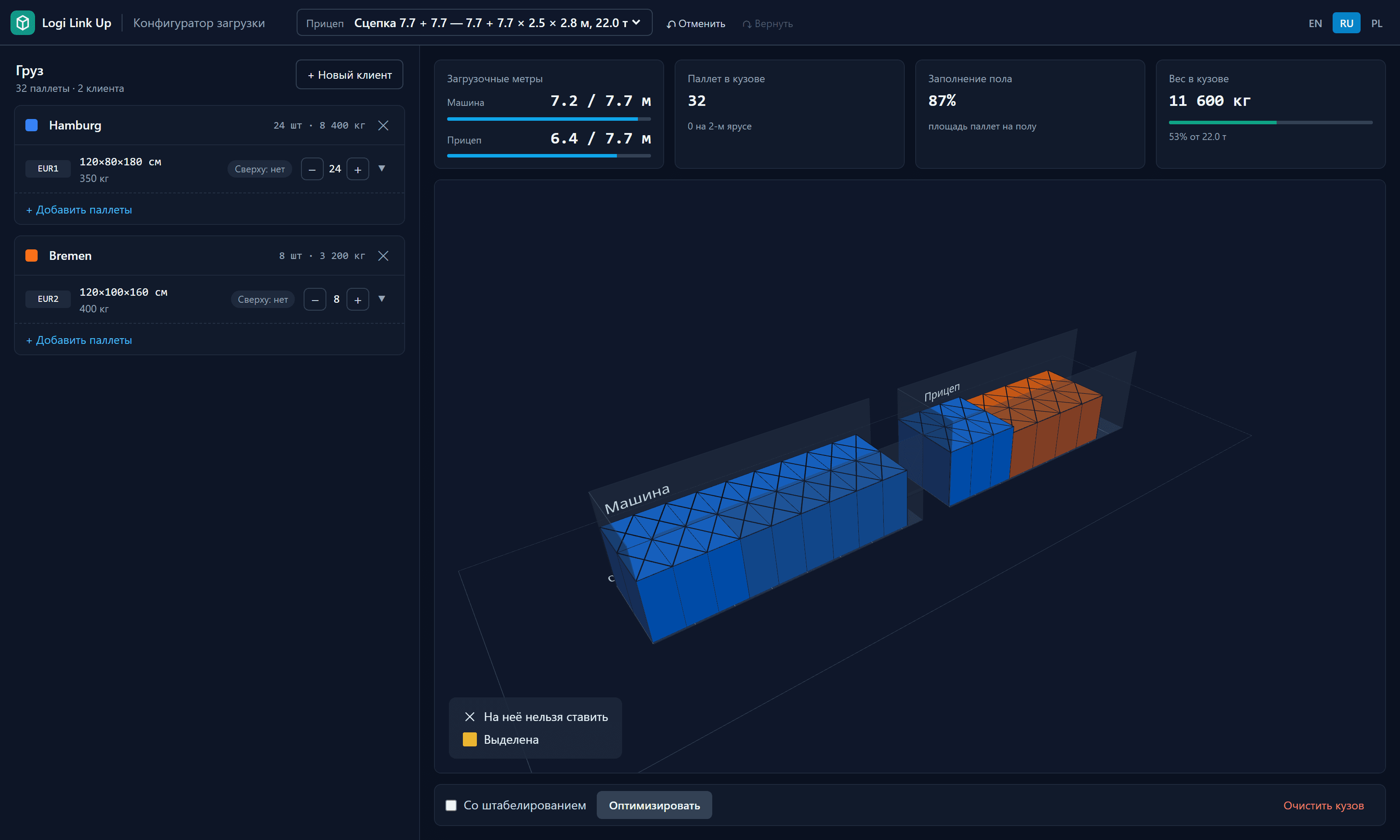Remove the Hamburg client with X icon

click(383, 125)
